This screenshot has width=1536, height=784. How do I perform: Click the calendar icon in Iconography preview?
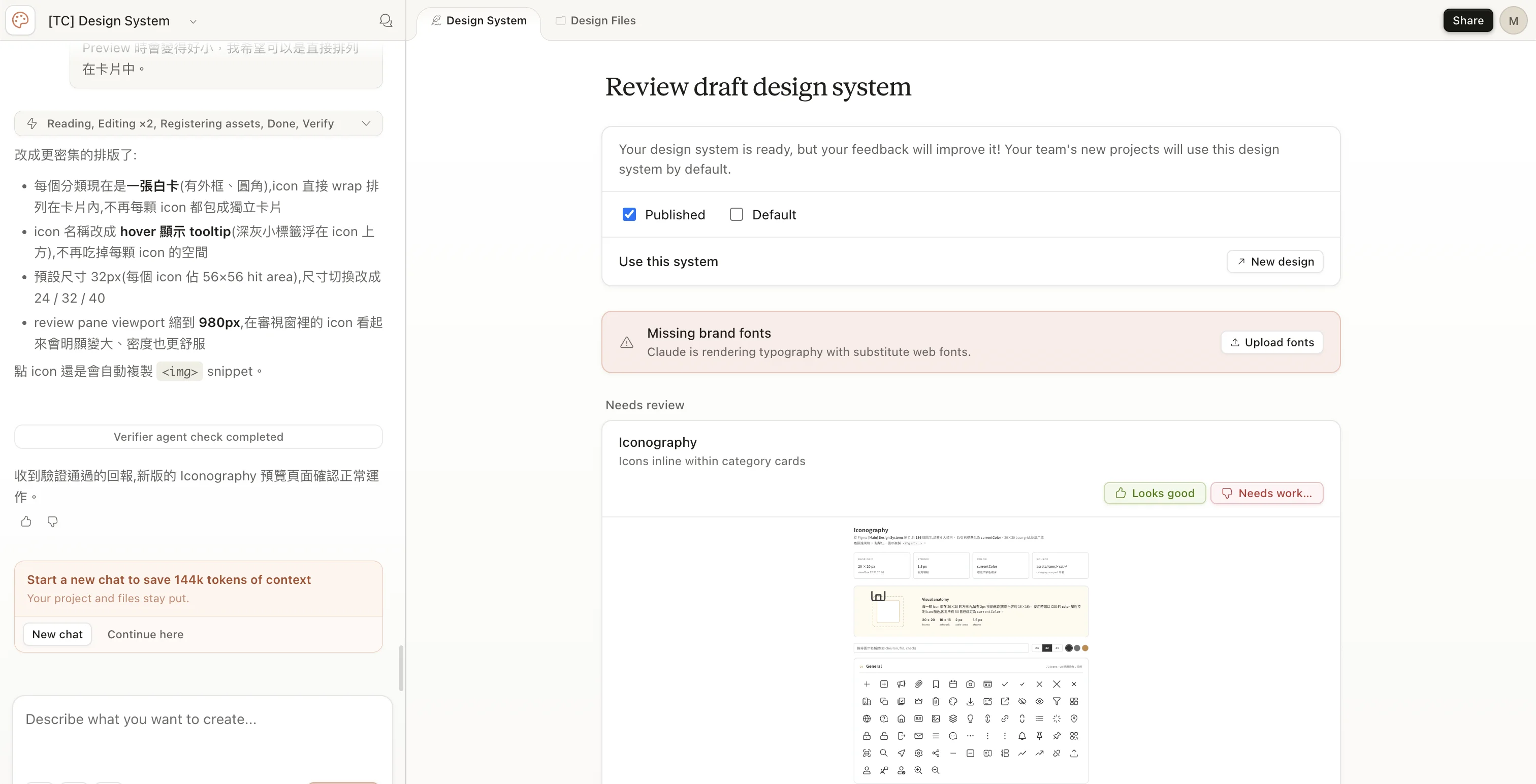point(953,684)
